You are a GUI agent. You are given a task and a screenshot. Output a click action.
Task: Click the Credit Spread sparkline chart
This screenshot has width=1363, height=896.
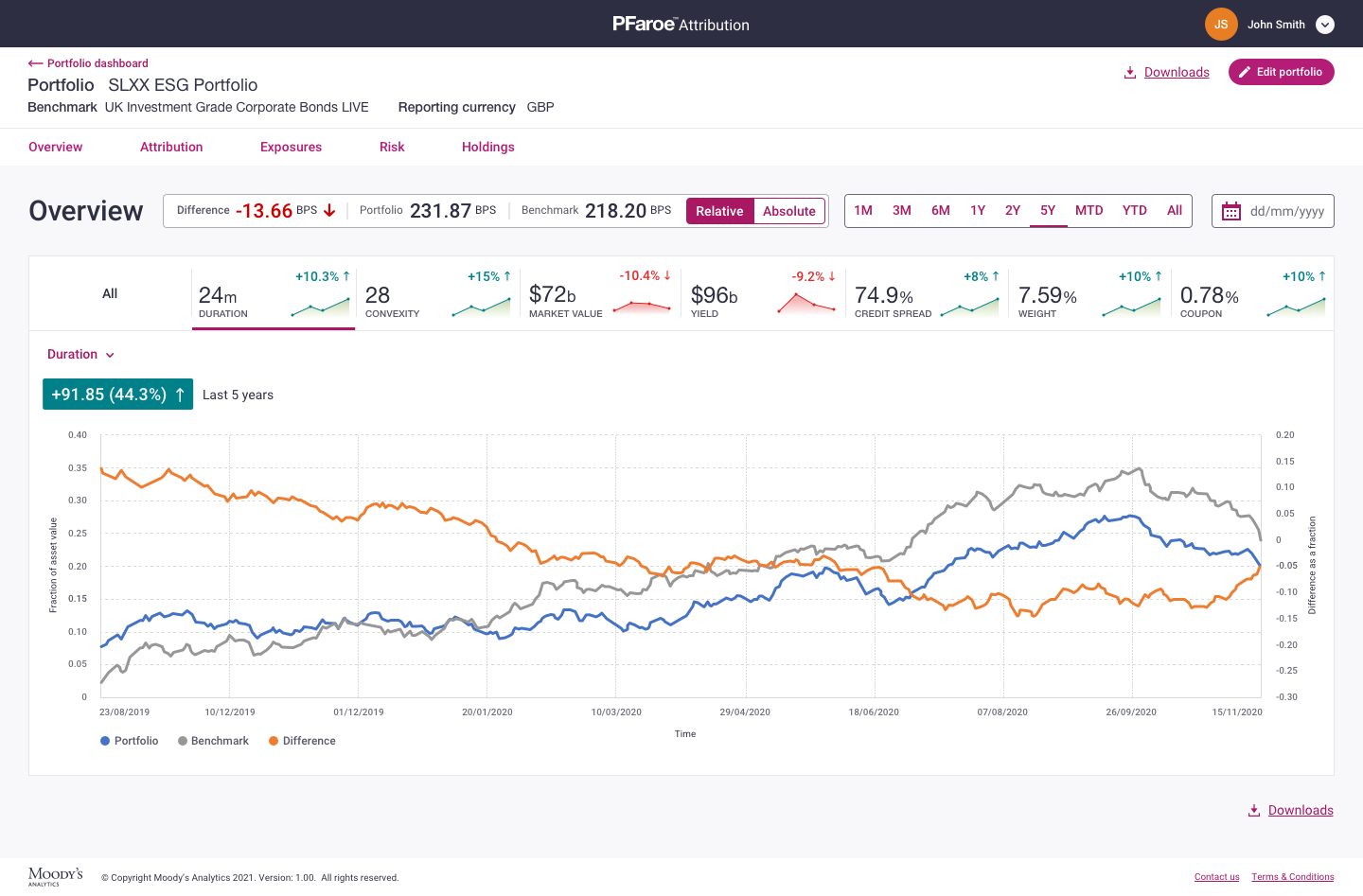pos(970,307)
